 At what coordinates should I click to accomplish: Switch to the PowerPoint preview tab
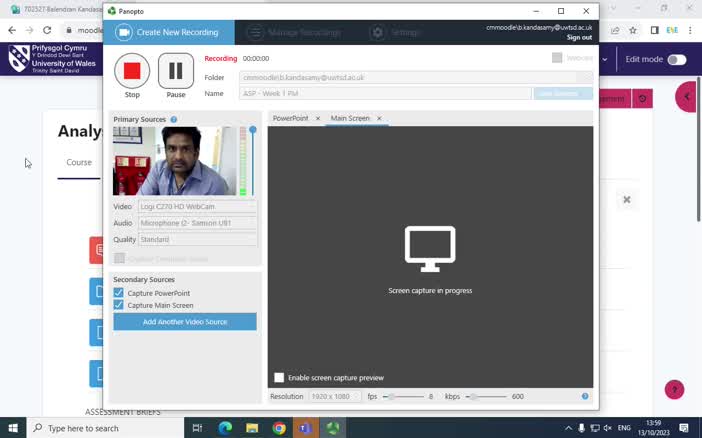(291, 118)
